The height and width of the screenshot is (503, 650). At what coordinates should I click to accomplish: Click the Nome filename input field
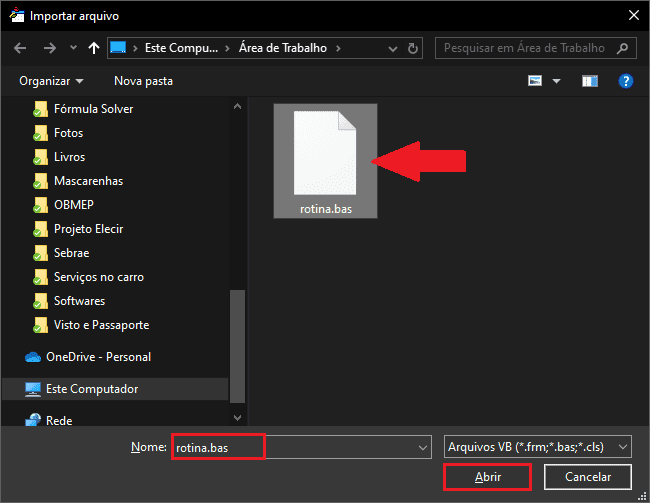pos(295,447)
